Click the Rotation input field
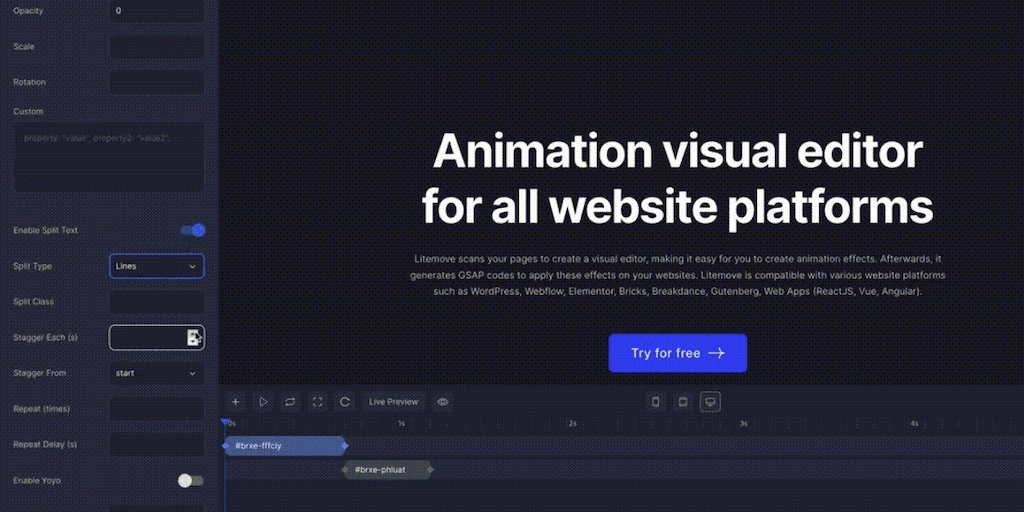Screen dimensions: 1024x512 pos(157,82)
